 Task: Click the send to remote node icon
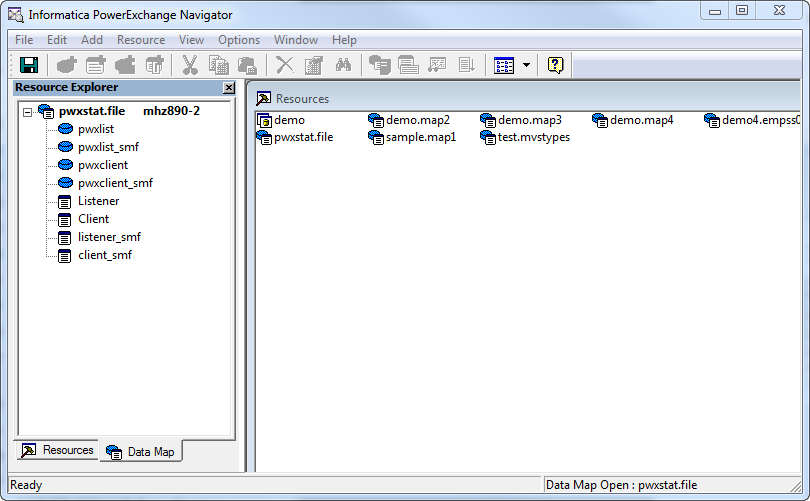(380, 65)
